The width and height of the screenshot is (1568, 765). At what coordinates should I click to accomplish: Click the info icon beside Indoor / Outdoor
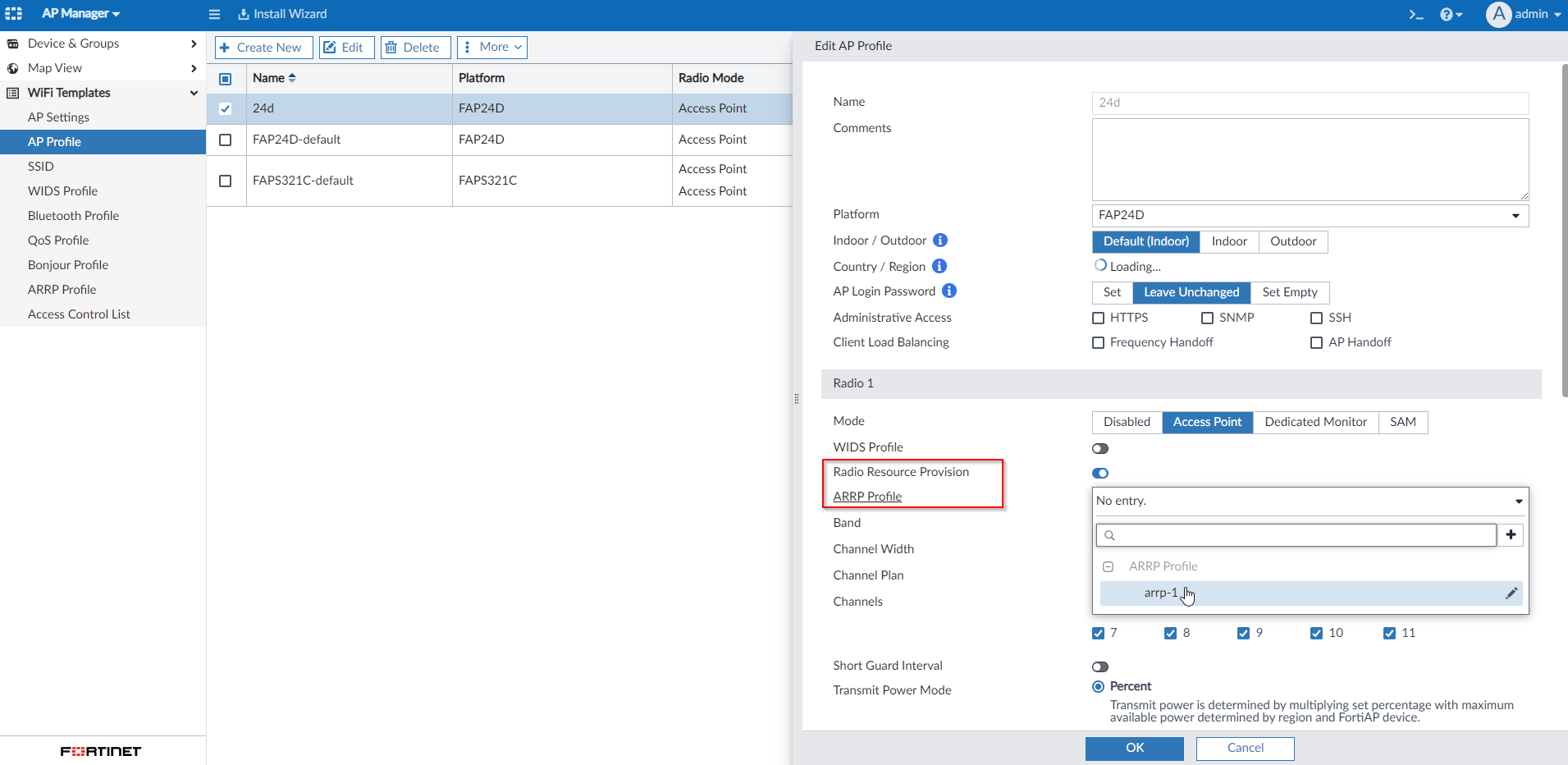(x=940, y=240)
